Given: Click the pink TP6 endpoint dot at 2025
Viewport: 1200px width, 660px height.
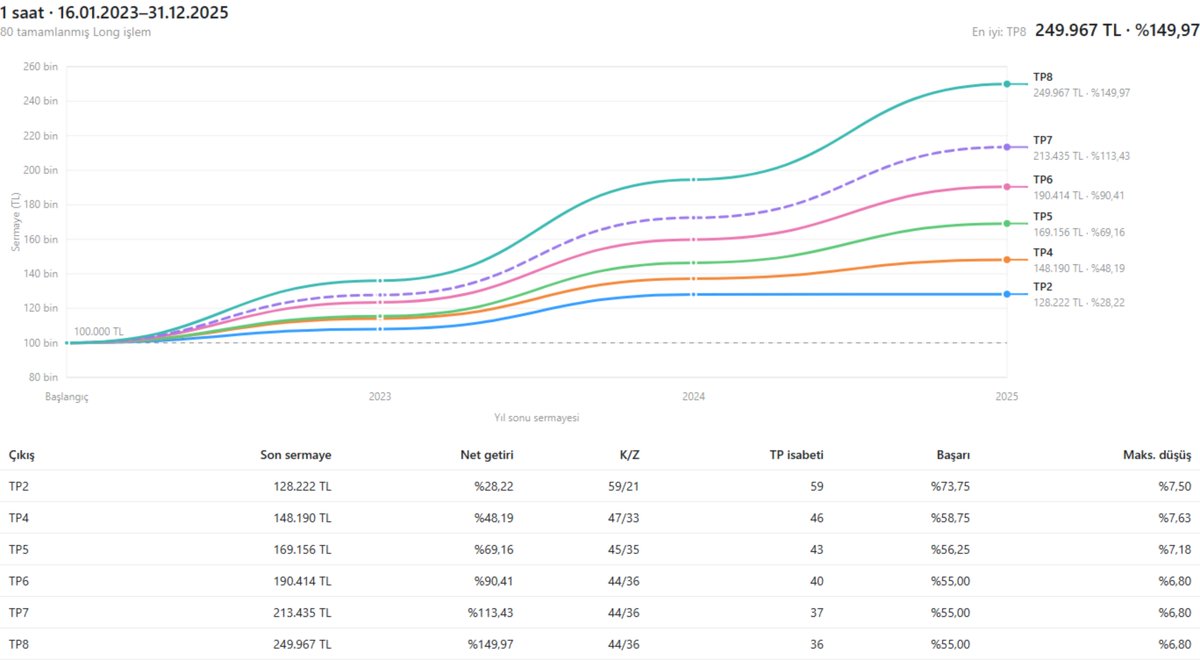Looking at the screenshot, I should pyautogui.click(x=1007, y=187).
